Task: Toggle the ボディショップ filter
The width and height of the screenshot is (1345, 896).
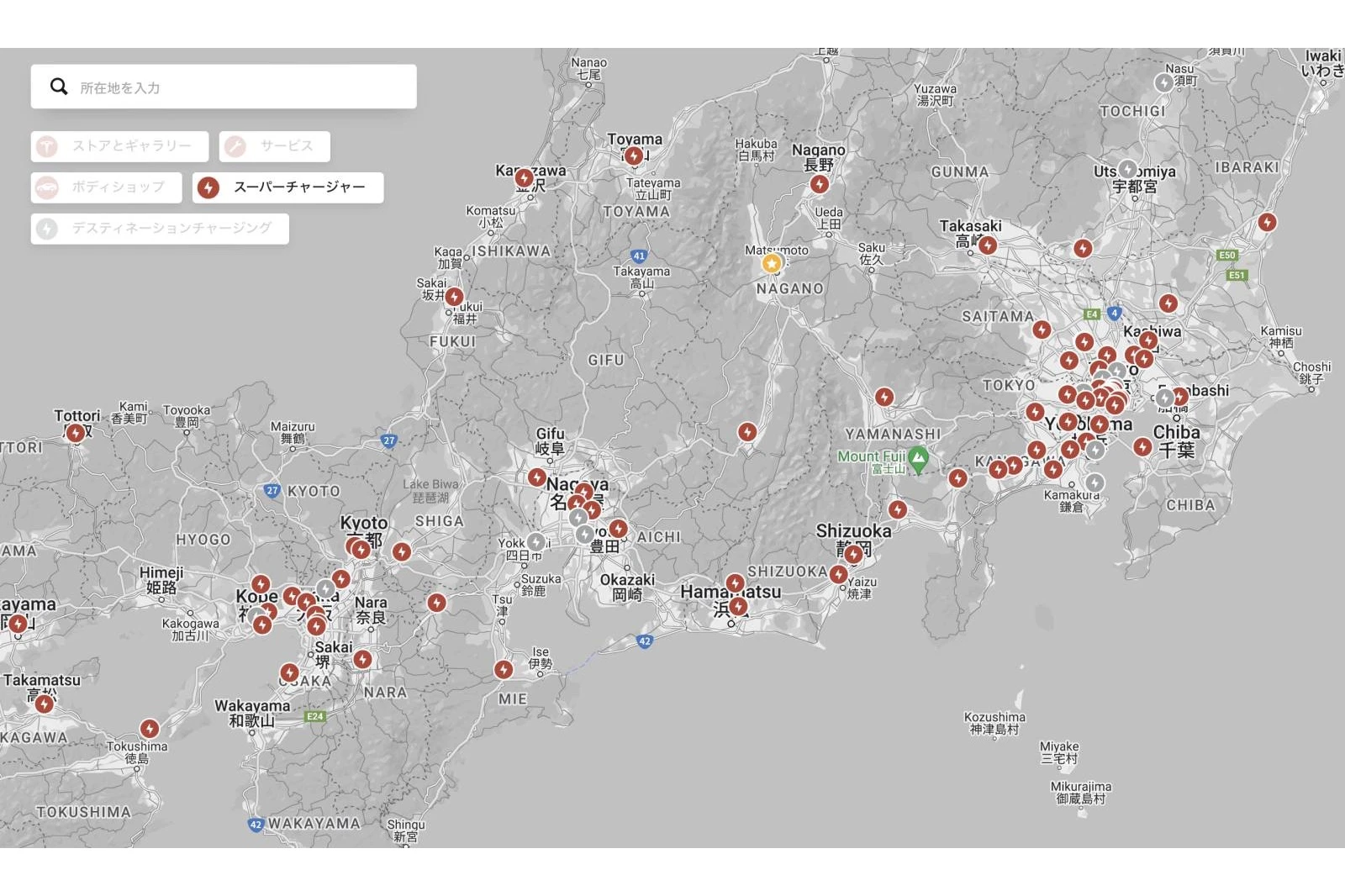Action: pyautogui.click(x=107, y=187)
